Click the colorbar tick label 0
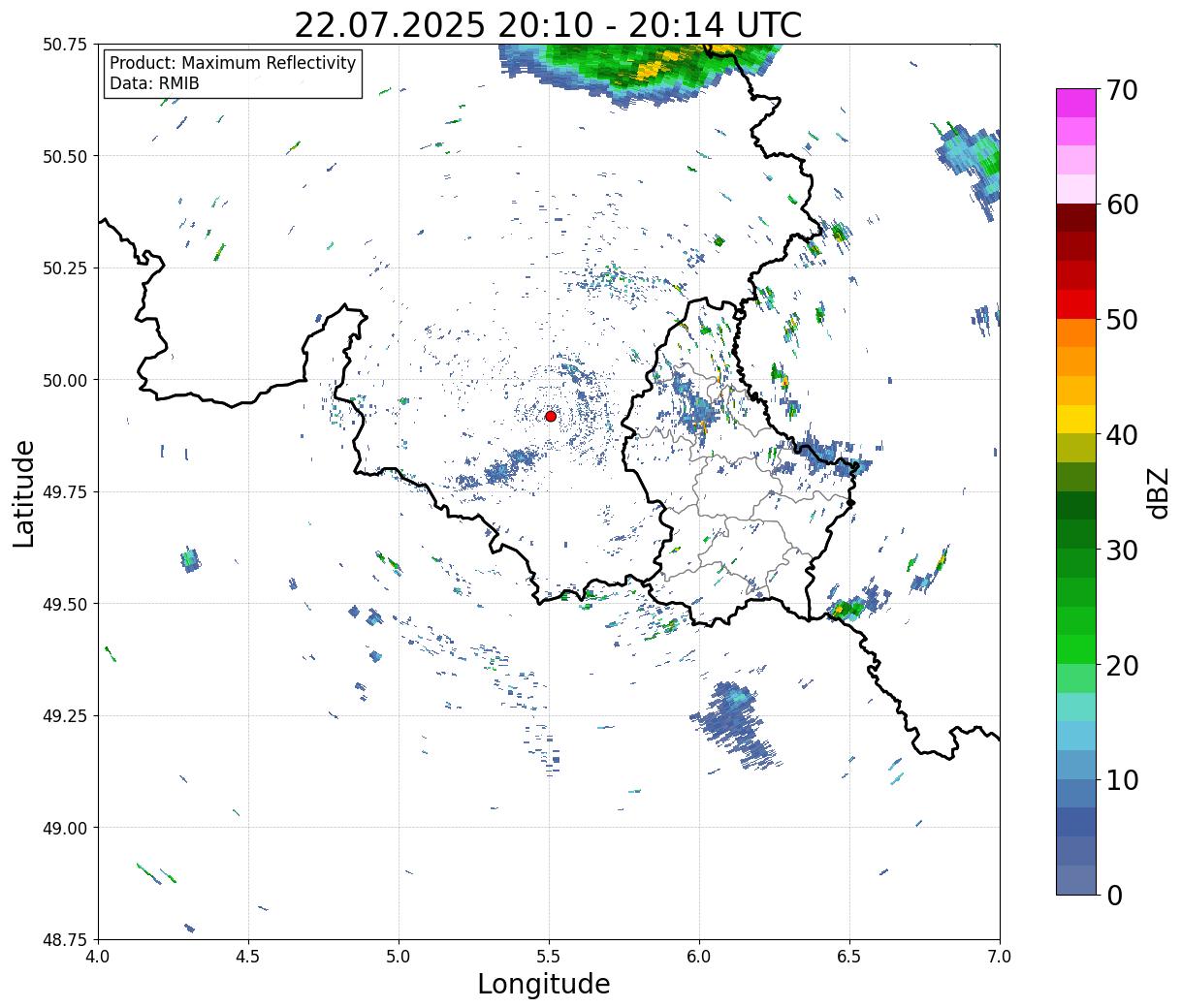 [x=1113, y=895]
